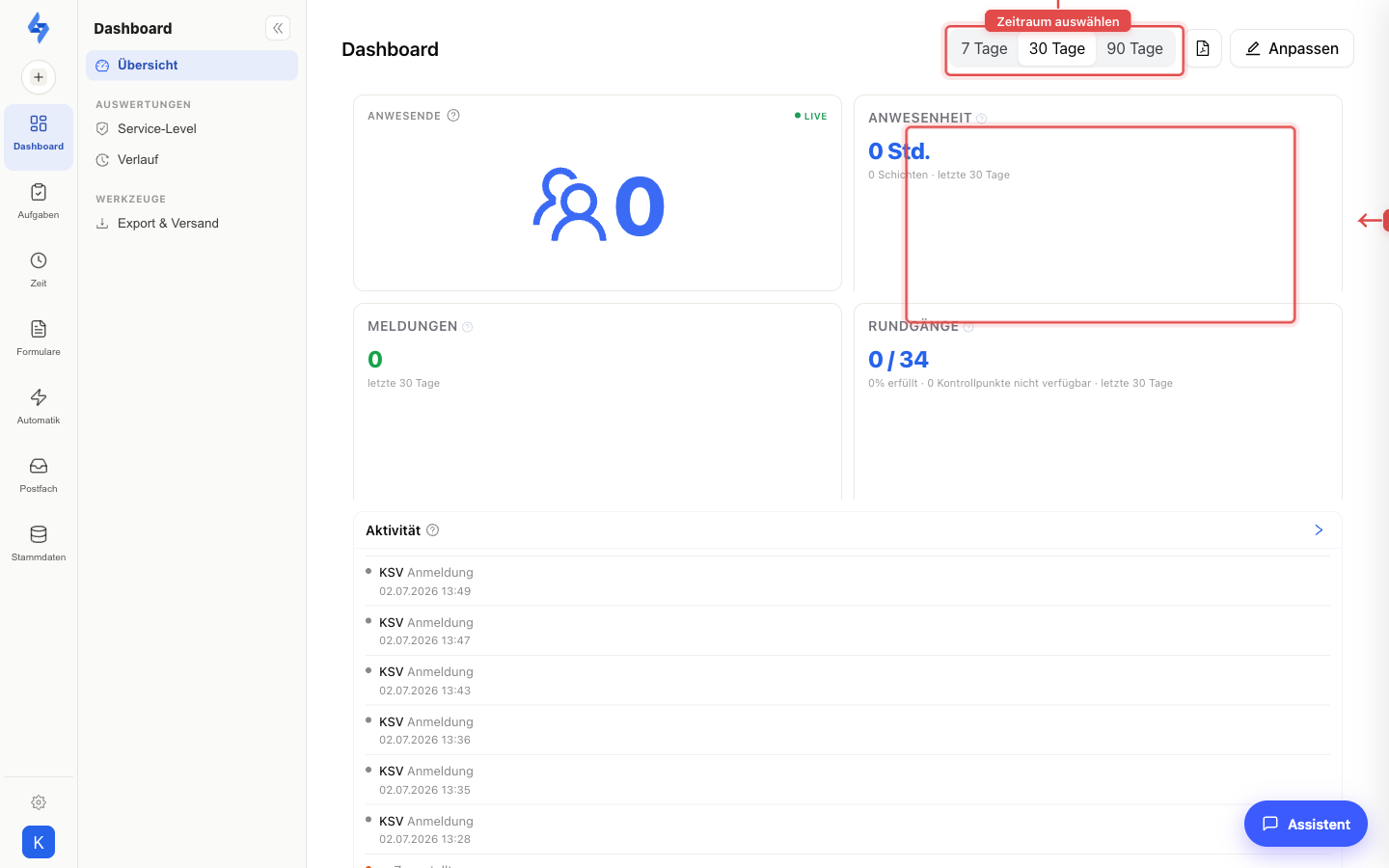This screenshot has width=1389, height=868.
Task: Click the Anpassen button
Action: click(1292, 48)
